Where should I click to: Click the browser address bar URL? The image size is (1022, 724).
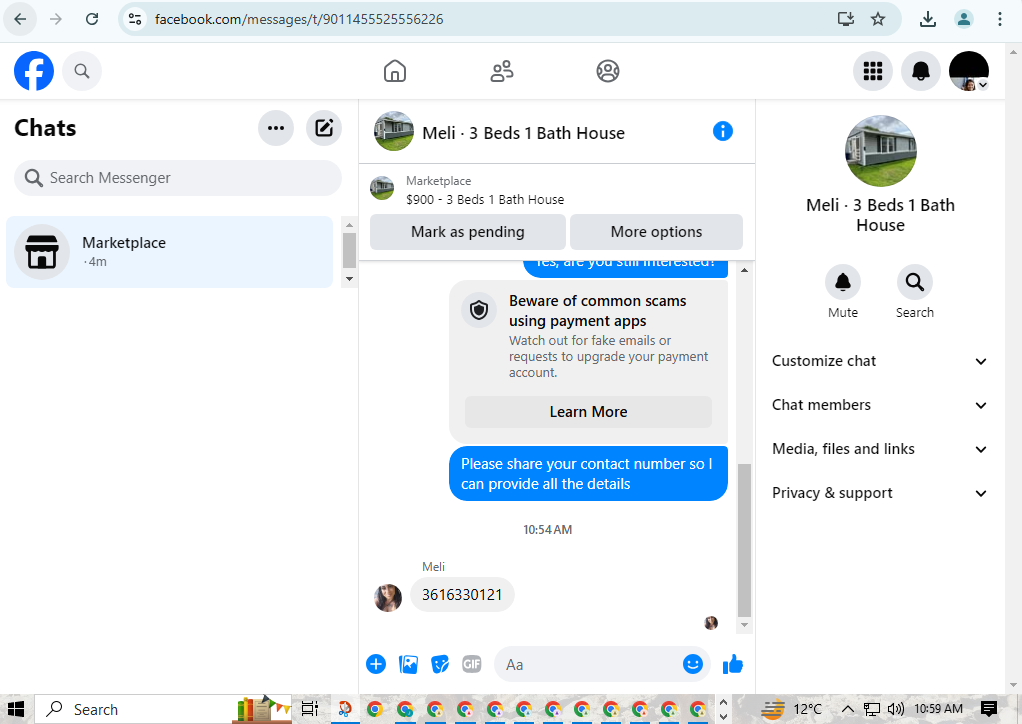pos(299,19)
